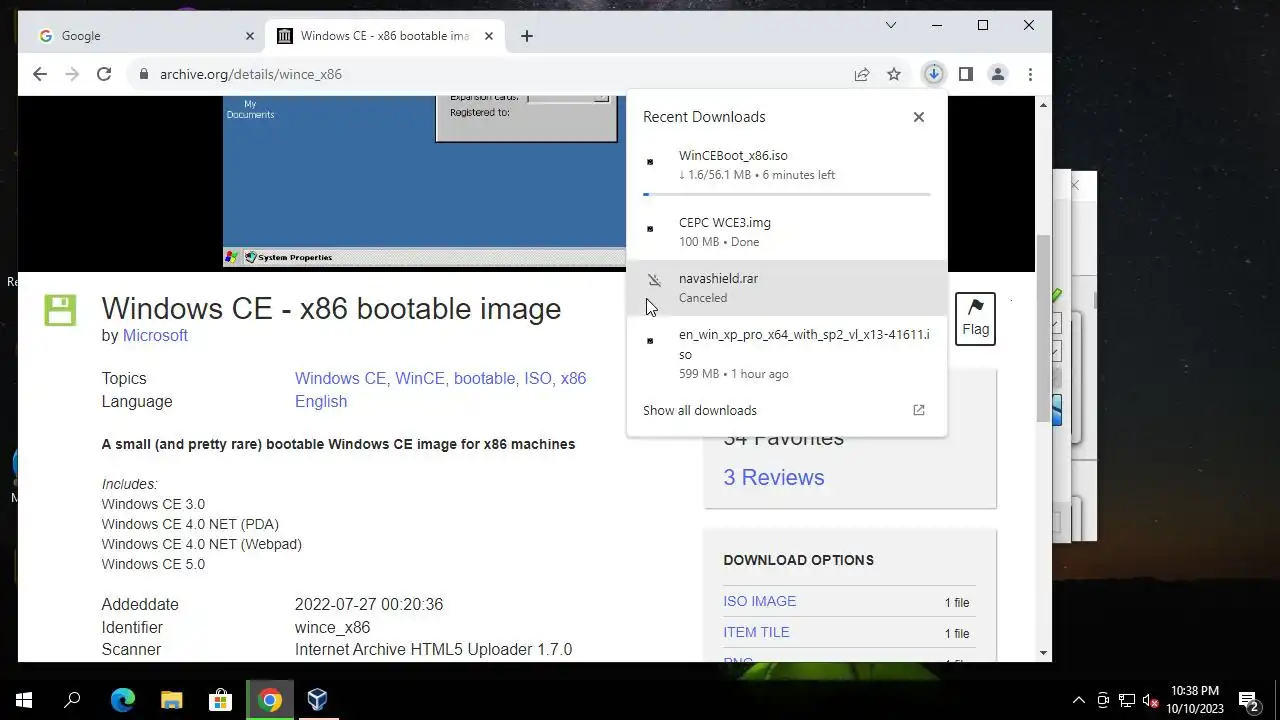This screenshot has height=720, width=1280.
Task: Click the ISO IMAGE download option
Action: pyautogui.click(x=760, y=601)
